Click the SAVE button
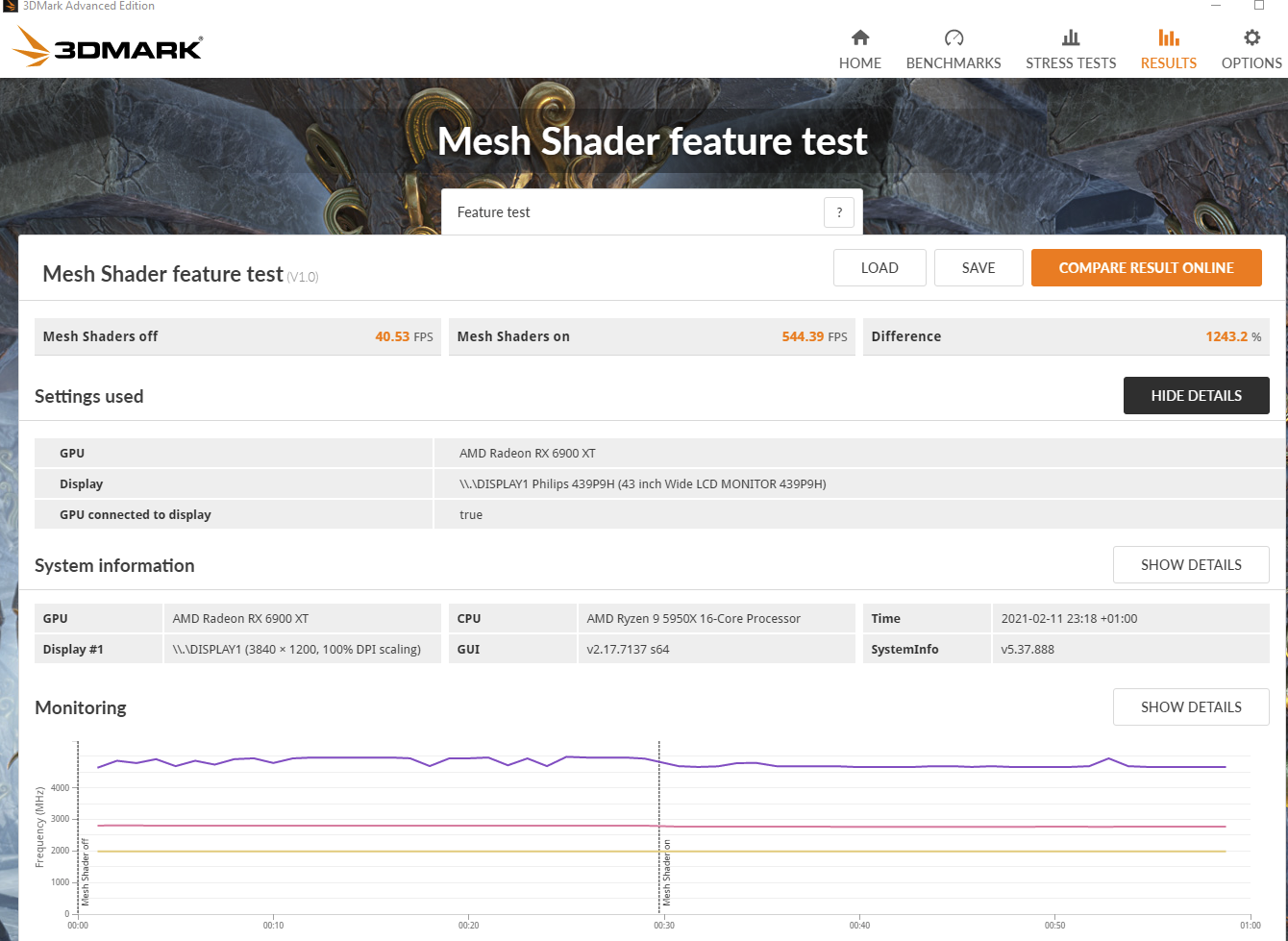The height and width of the screenshot is (941, 1288). pos(978,268)
